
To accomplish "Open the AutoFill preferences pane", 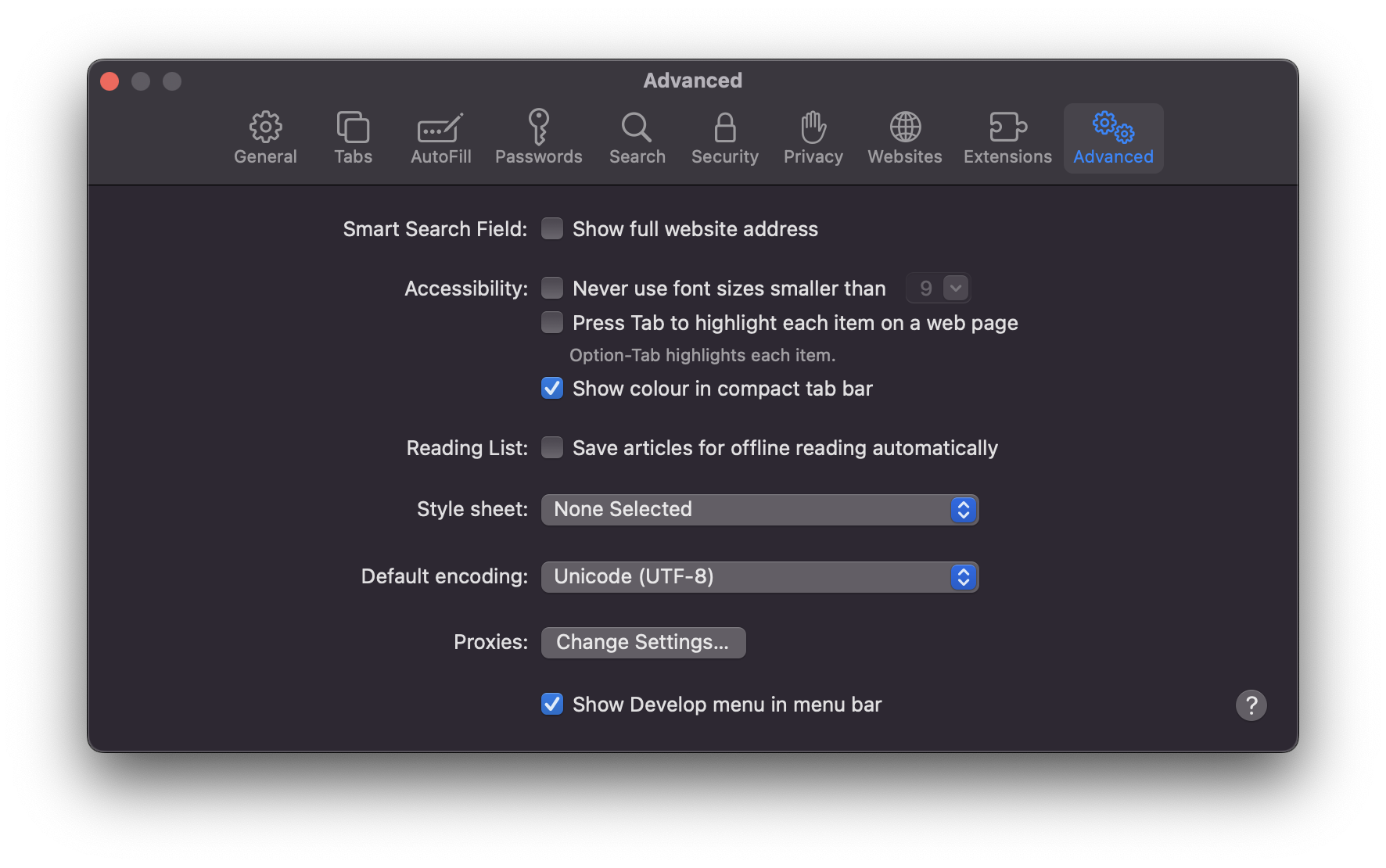I will pyautogui.click(x=440, y=138).
